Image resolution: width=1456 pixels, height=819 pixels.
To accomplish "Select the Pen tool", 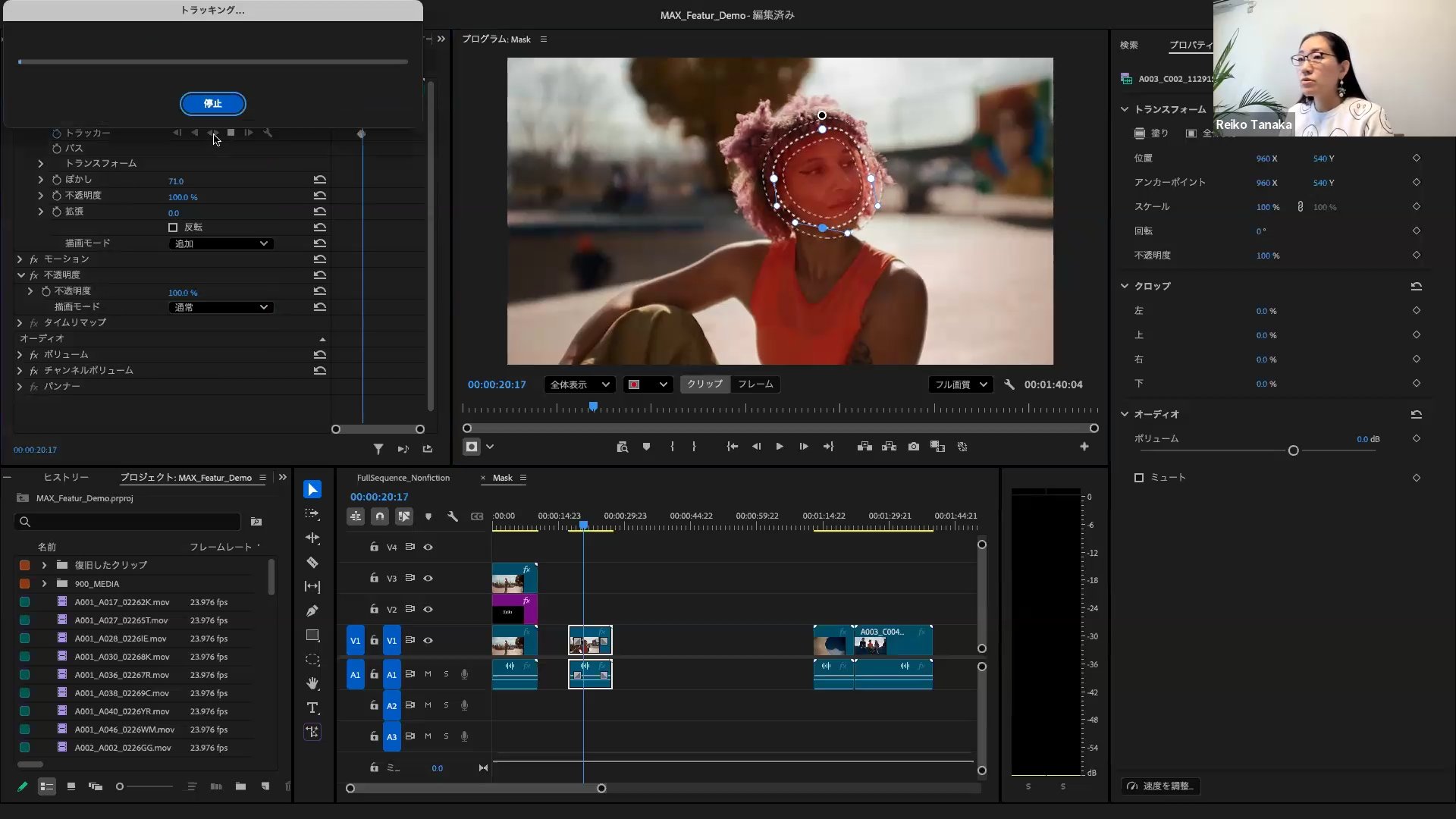I will pyautogui.click(x=312, y=610).
